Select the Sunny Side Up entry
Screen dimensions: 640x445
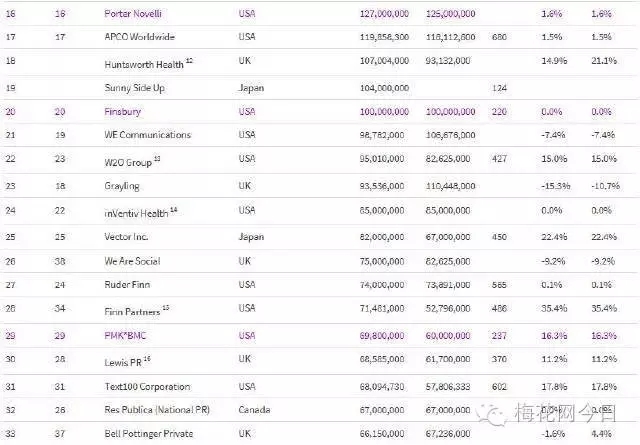pos(133,87)
